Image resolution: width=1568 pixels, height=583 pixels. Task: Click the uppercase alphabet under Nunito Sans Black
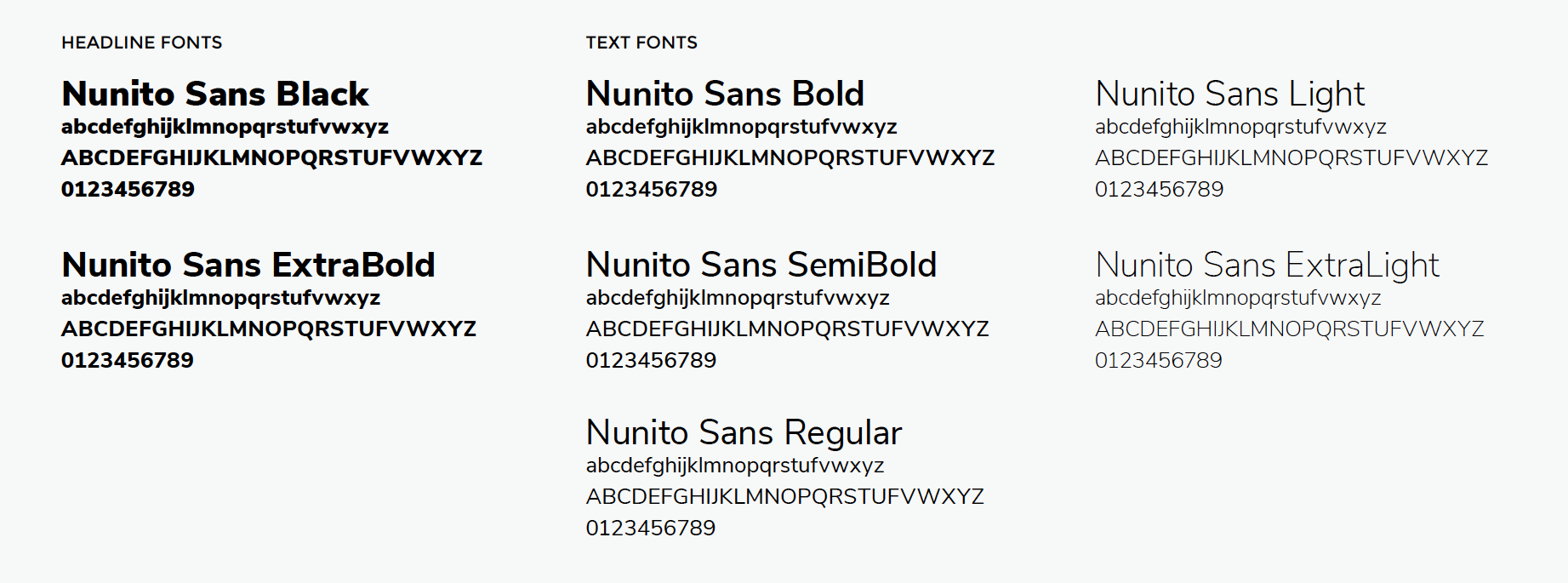[271, 157]
